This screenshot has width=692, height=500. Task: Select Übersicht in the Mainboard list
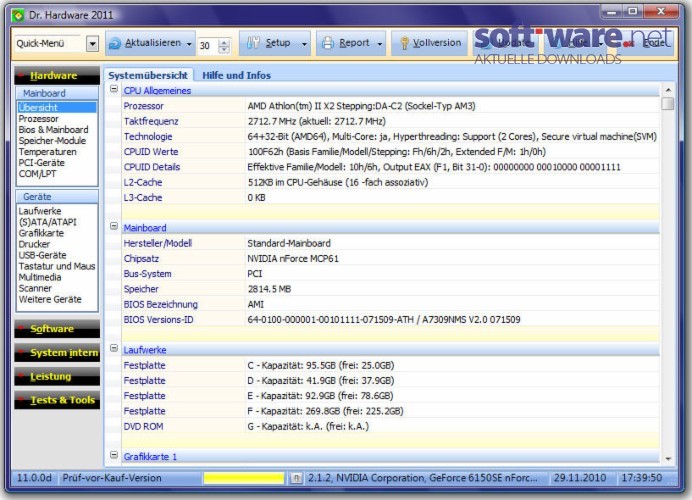57,107
